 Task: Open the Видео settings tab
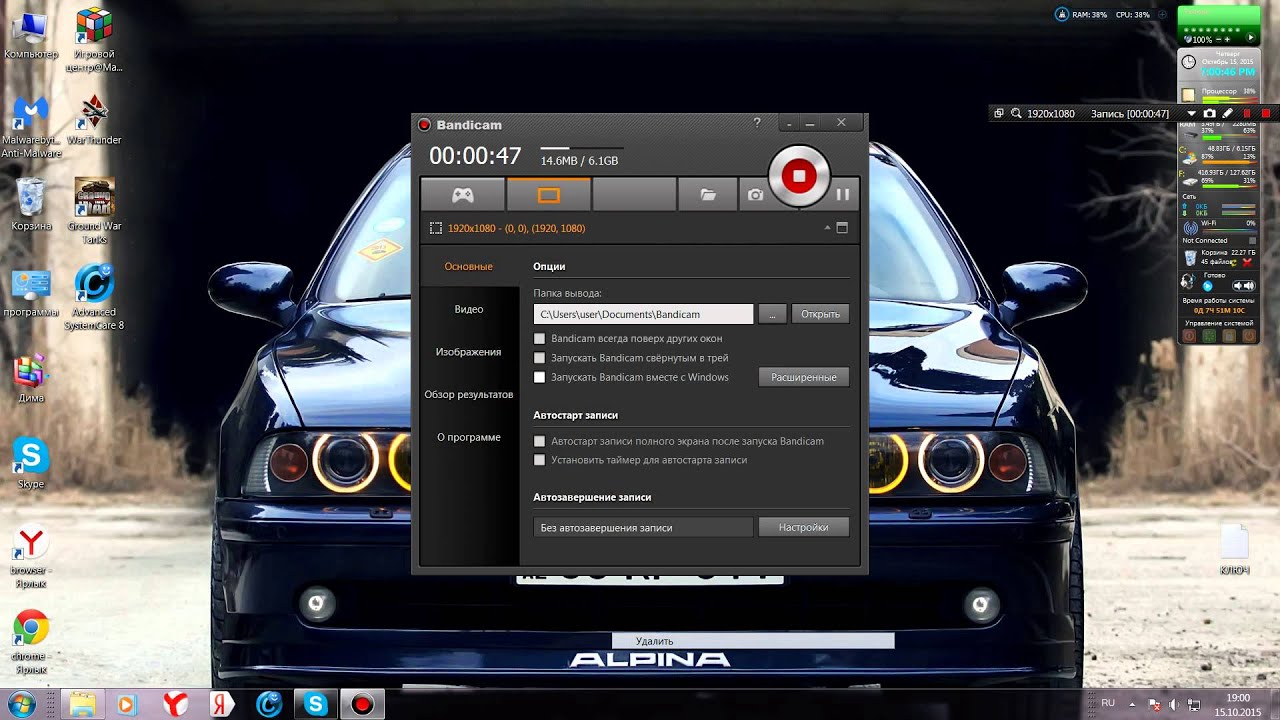click(x=469, y=309)
